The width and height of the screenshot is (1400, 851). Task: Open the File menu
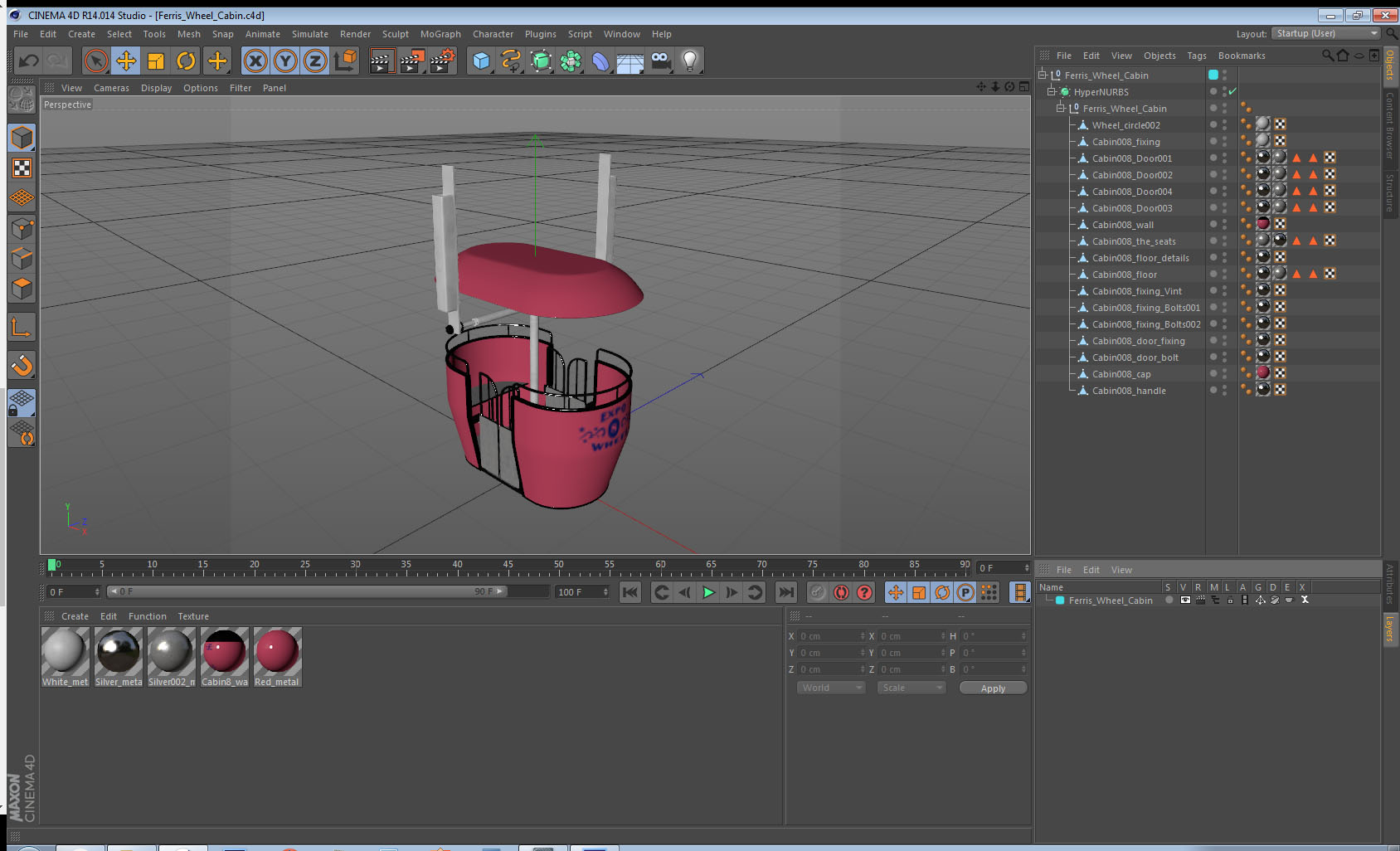click(21, 34)
